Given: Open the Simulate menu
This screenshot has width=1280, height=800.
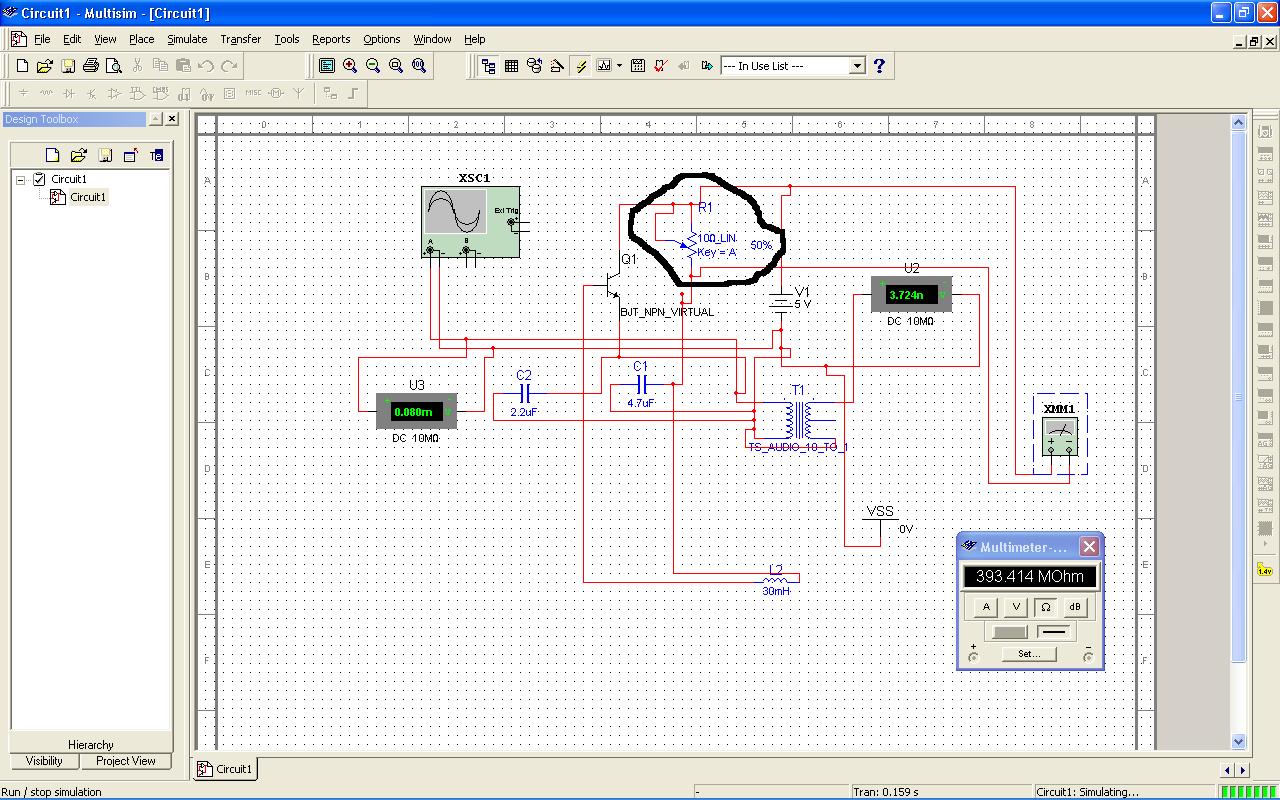Looking at the screenshot, I should (x=187, y=39).
